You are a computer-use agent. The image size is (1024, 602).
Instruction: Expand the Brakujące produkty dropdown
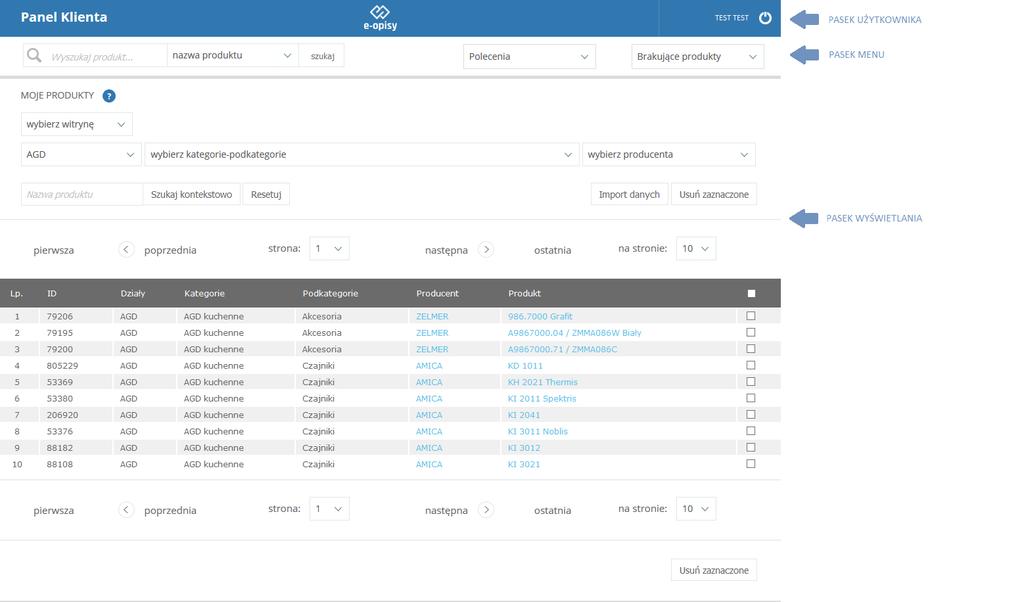point(697,56)
